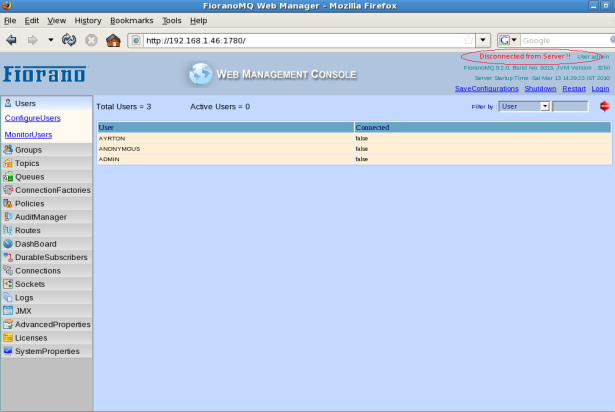Expand the Licenses section label
Viewport: 615px width, 412px height.
(31, 338)
